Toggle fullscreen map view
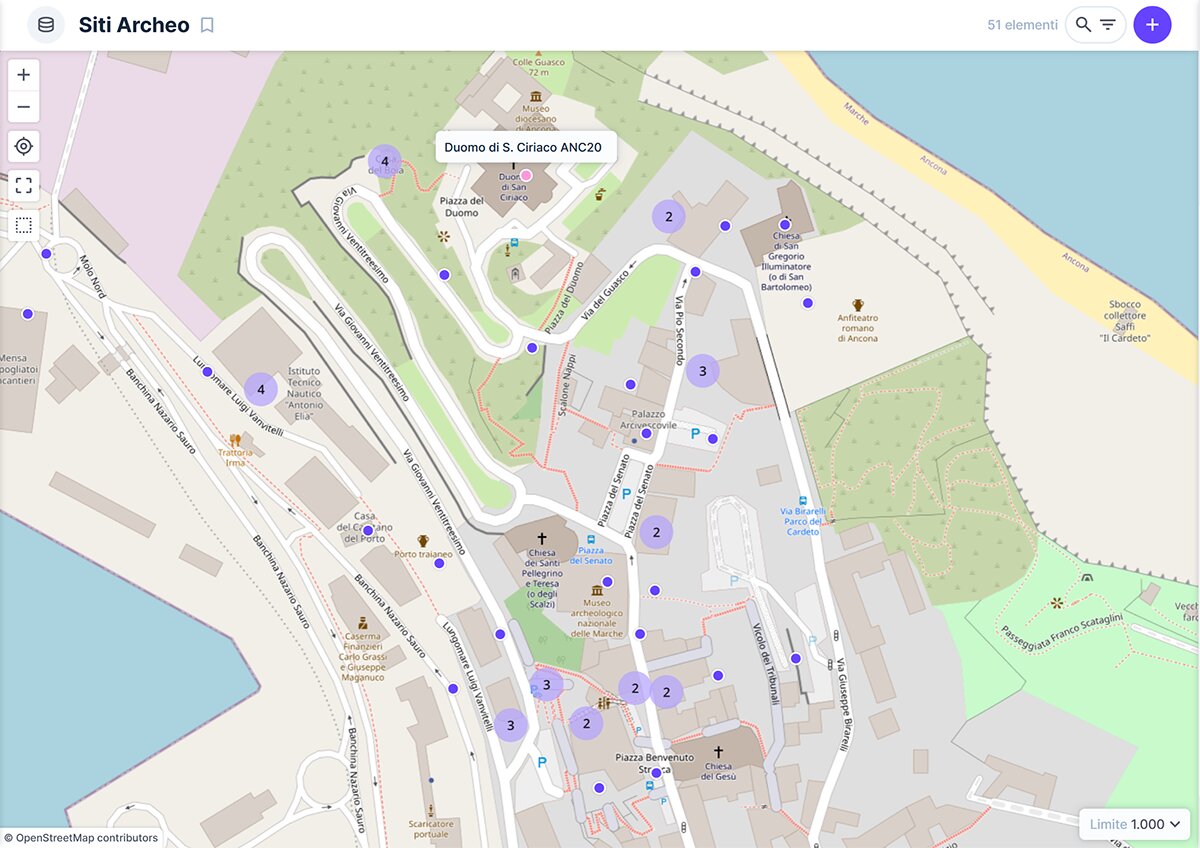Screen dimensions: 1200x848 24,185
